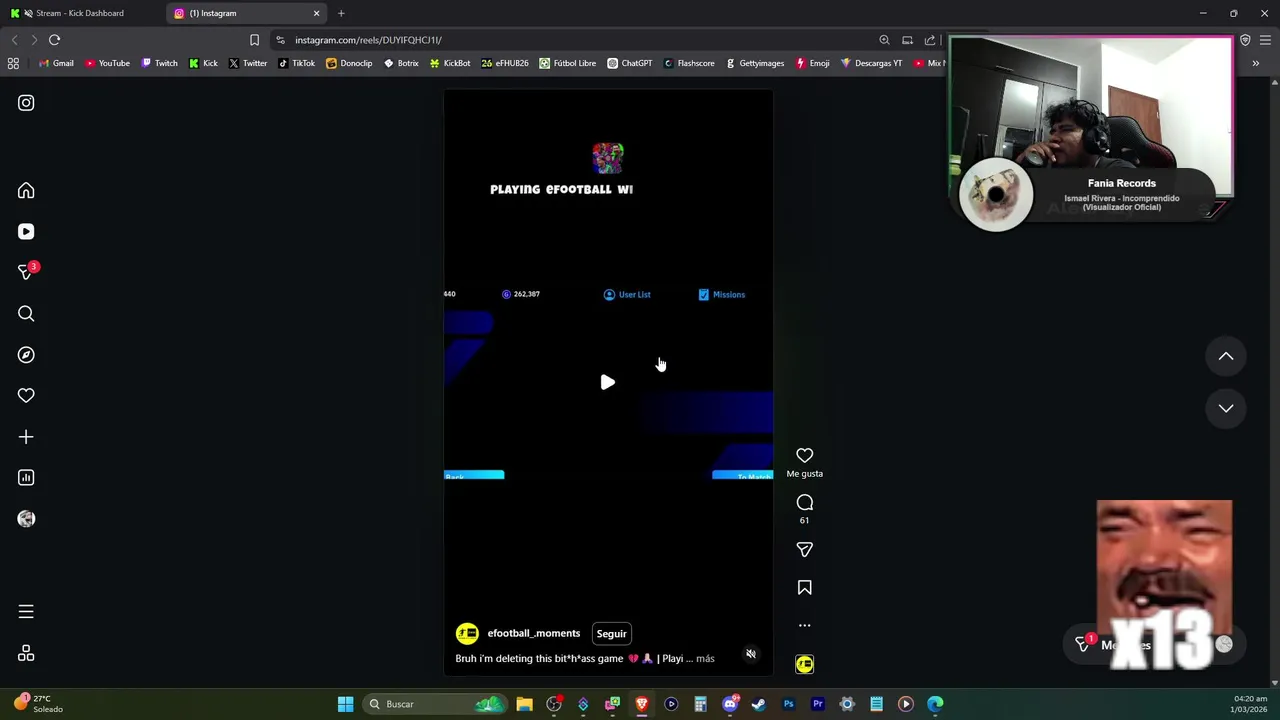Screen dimensions: 1280x720
Task: Open Brave browser in taskbar
Action: 642,704
